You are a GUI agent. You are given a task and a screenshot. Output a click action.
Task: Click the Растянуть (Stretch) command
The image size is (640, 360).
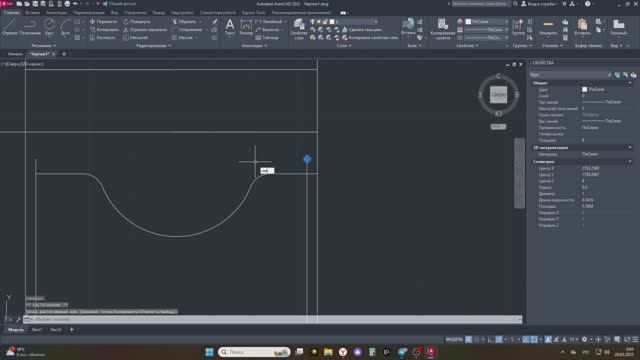coord(102,38)
